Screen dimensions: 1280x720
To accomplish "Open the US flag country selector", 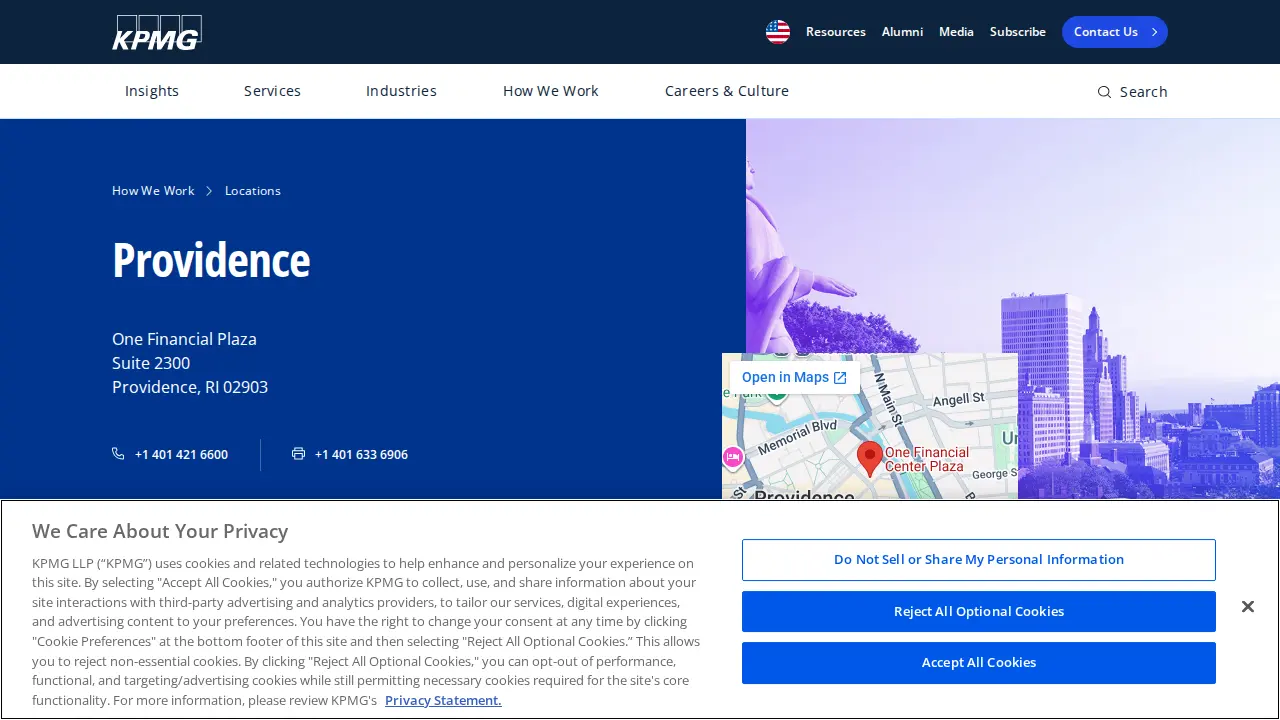I will (x=778, y=32).
